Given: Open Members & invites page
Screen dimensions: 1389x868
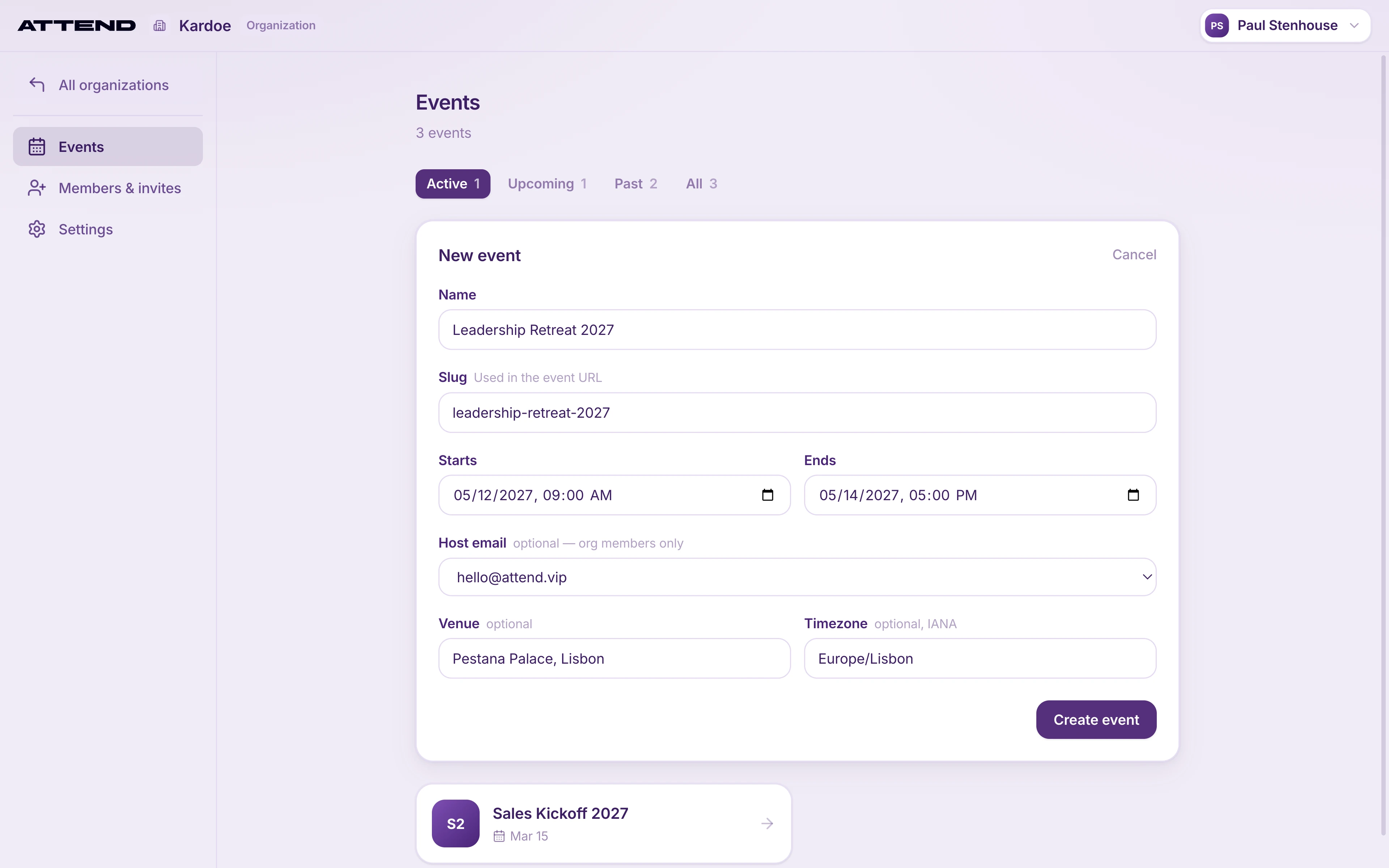Looking at the screenshot, I should [x=108, y=188].
